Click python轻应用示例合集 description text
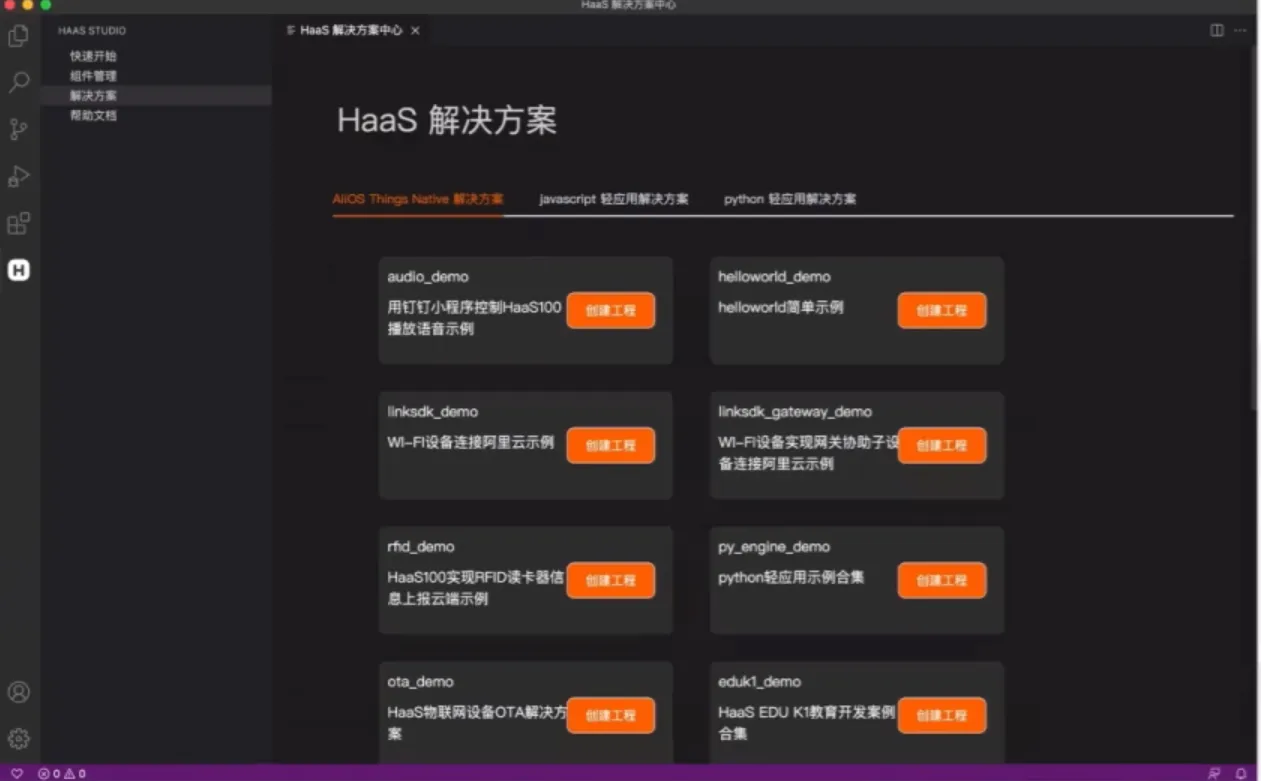Image resolution: width=1261 pixels, height=781 pixels. pos(791,578)
